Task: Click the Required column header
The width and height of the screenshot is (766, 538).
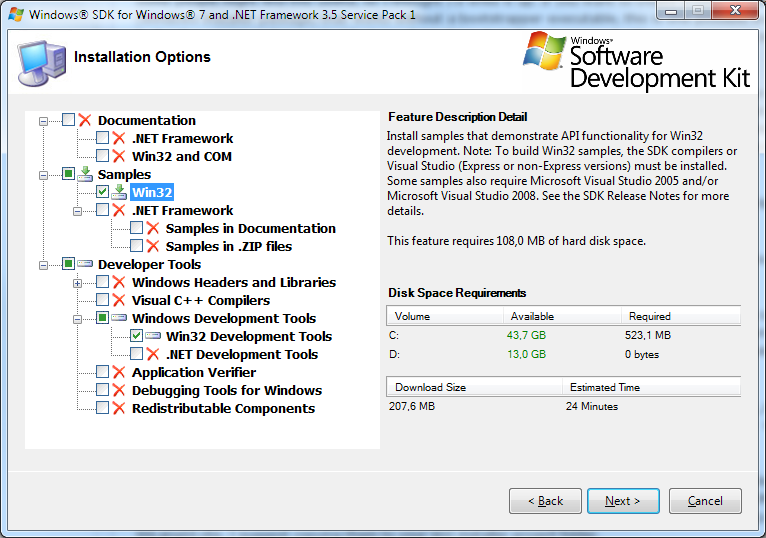Action: tap(681, 316)
